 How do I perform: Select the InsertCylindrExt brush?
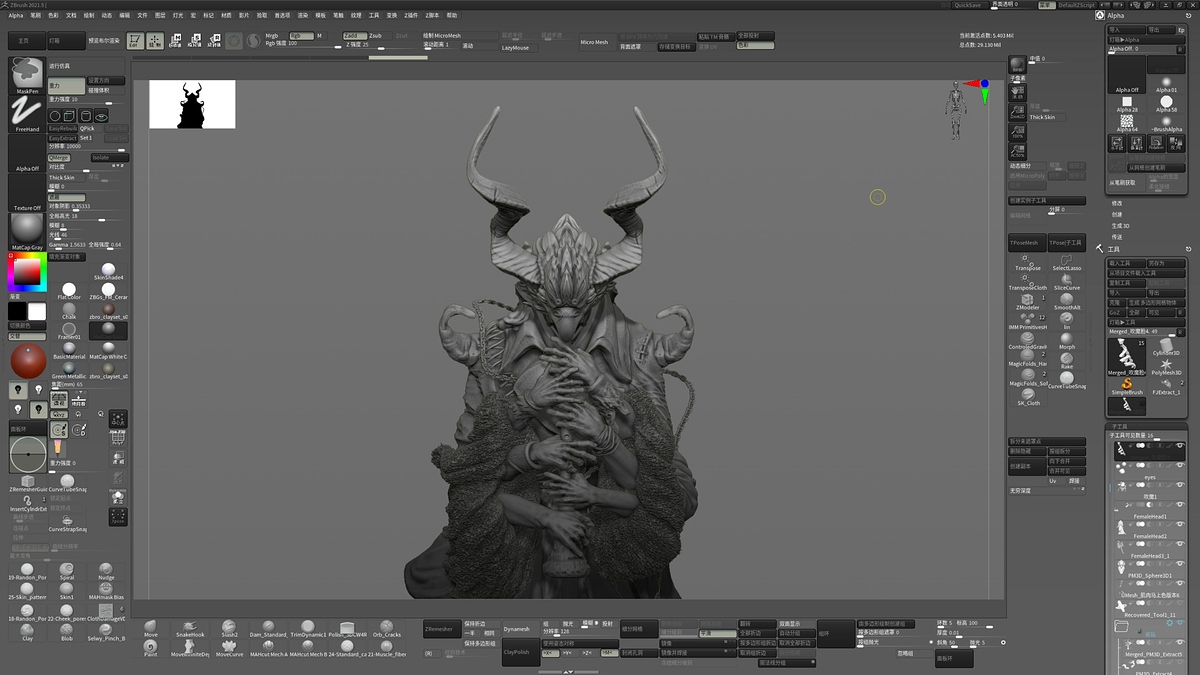[28, 502]
